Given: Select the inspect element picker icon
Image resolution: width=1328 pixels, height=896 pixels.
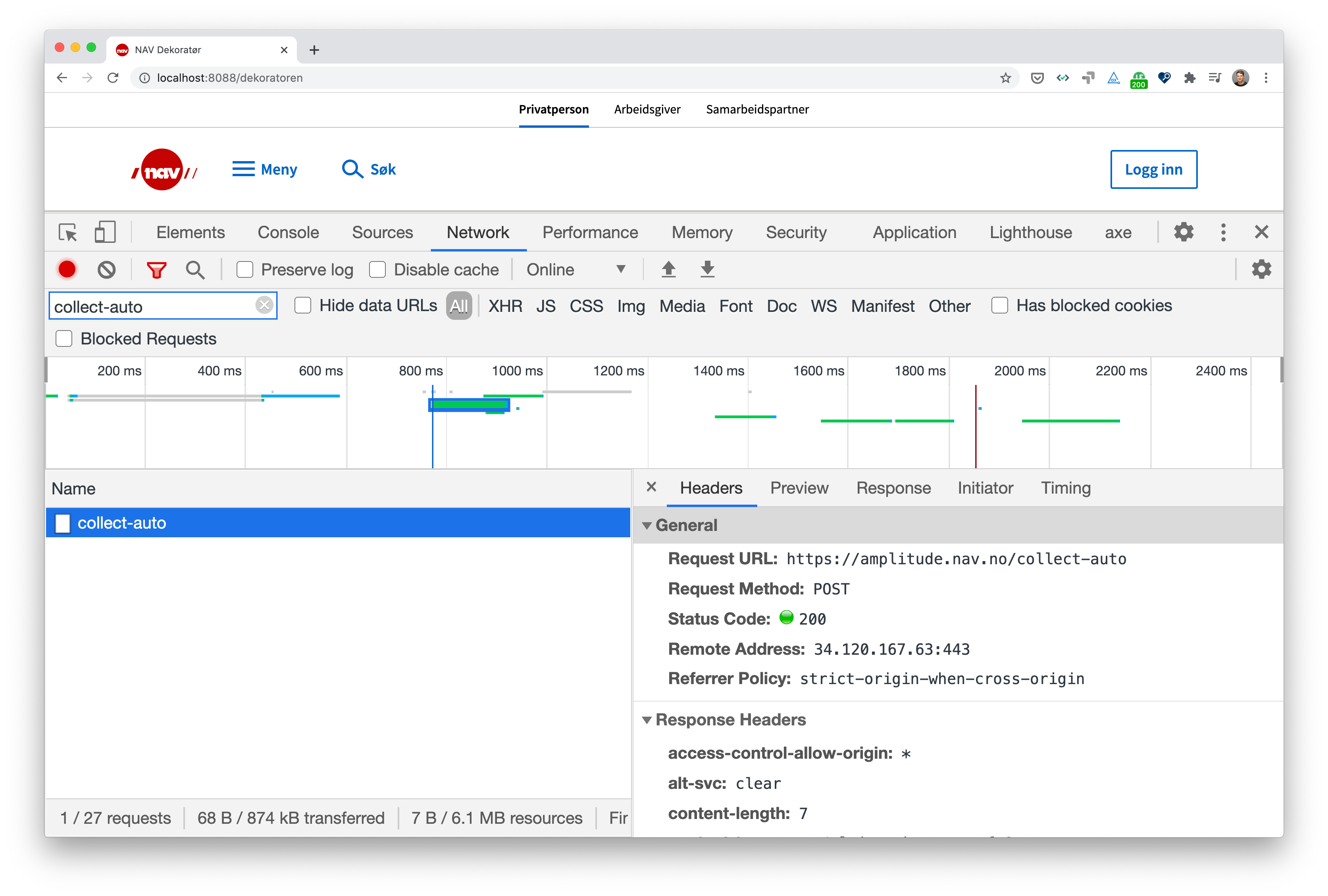Looking at the screenshot, I should click(x=68, y=233).
